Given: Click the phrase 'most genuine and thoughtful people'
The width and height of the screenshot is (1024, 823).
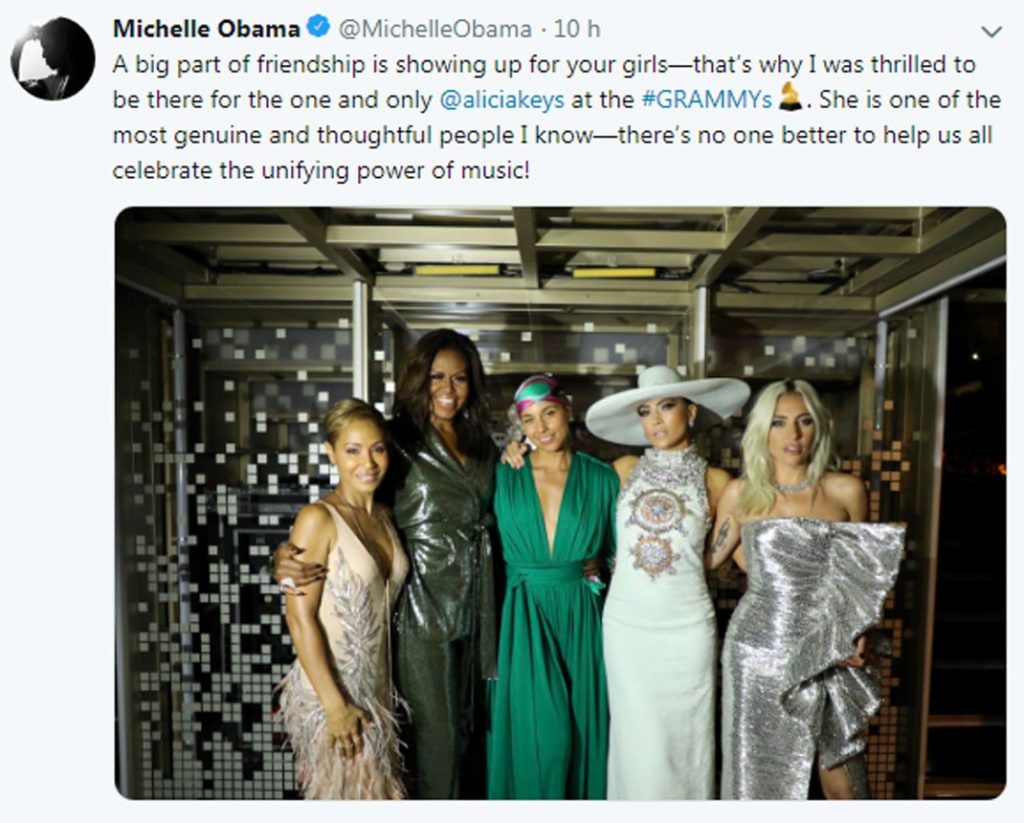Looking at the screenshot, I should point(313,135).
